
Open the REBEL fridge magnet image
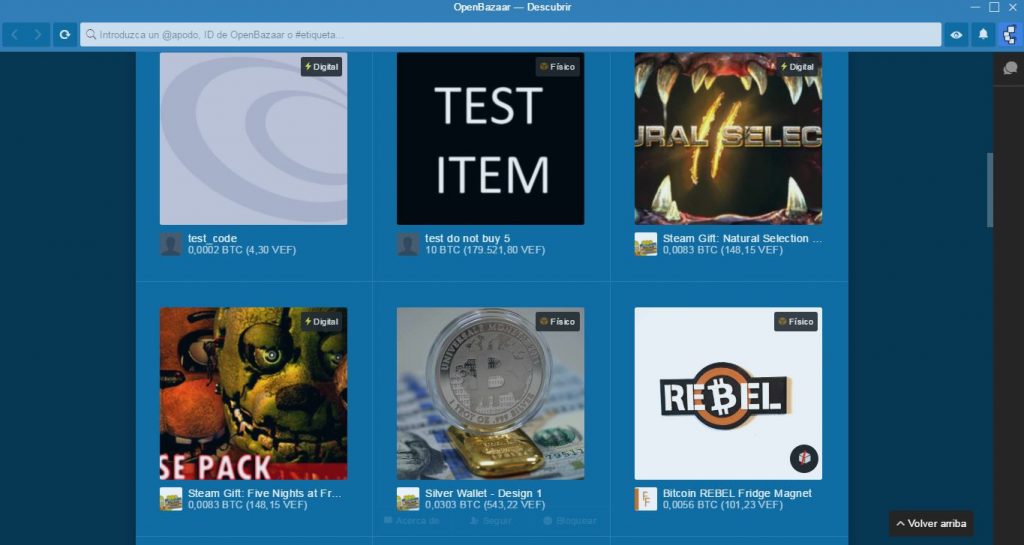click(728, 394)
